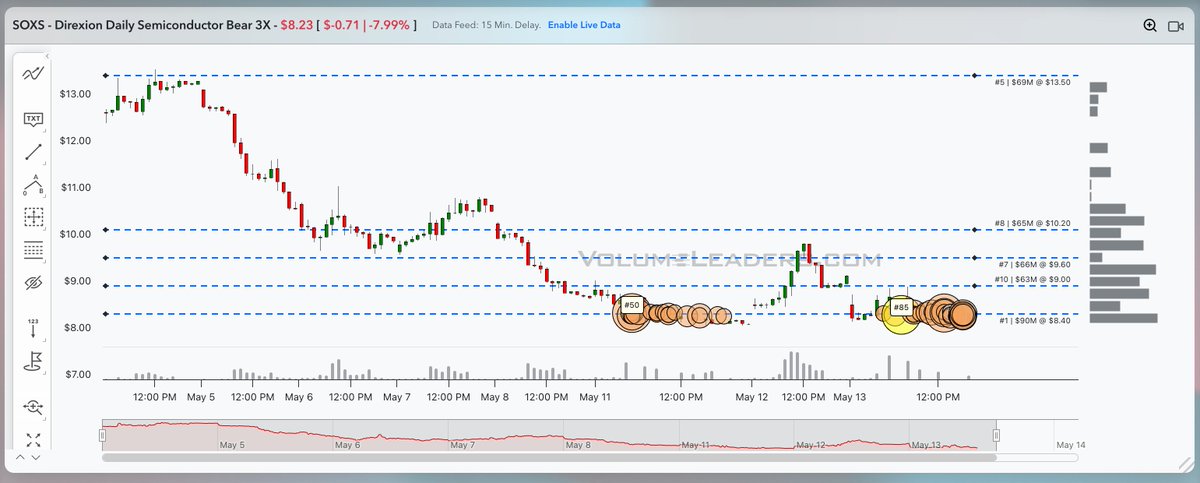Click the large yellow trade bubble
Screen dimensions: 1200x483
coord(900,317)
